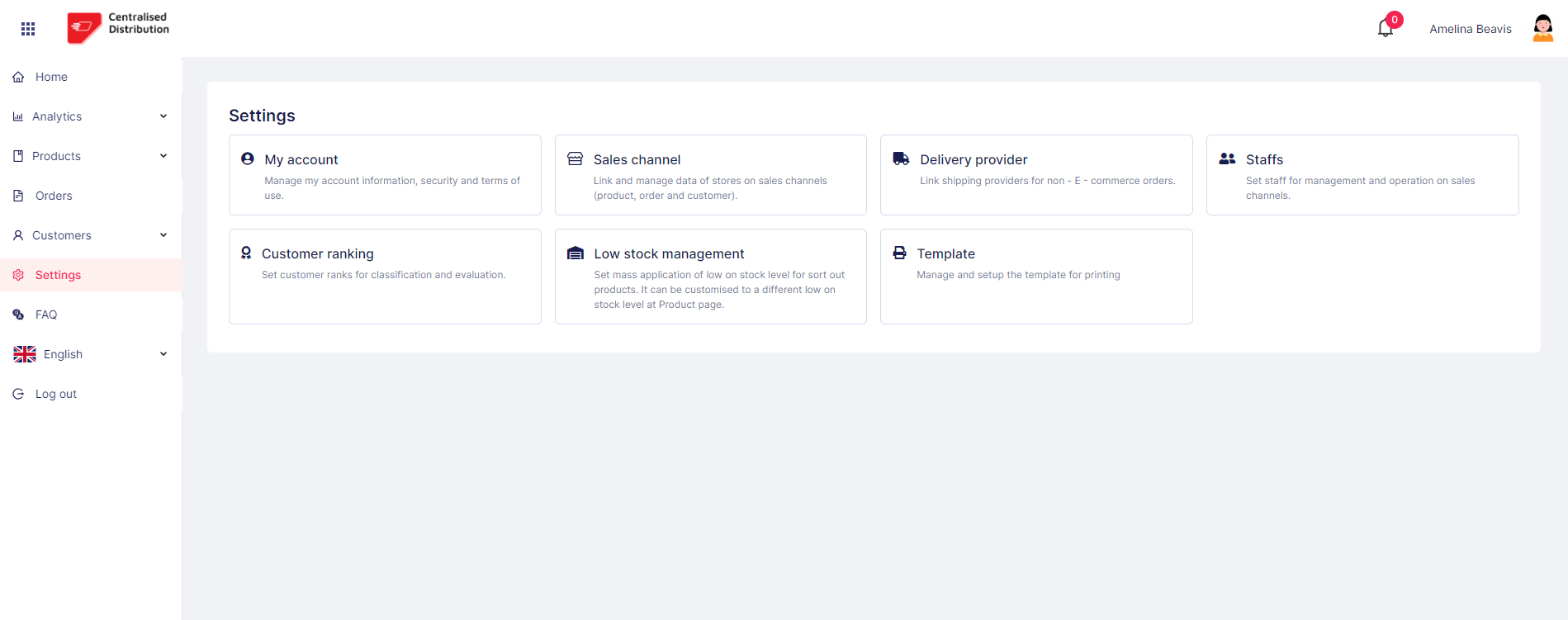This screenshot has height=620, width=1568.
Task: Click the Sales channel store icon
Action: click(576, 159)
